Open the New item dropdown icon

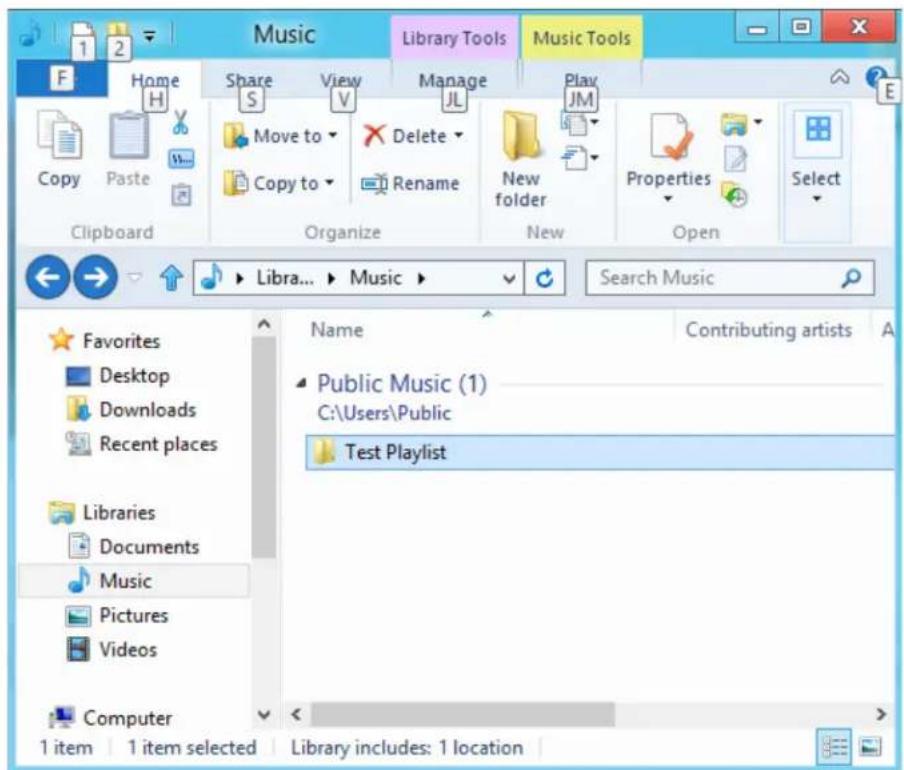coord(579,123)
